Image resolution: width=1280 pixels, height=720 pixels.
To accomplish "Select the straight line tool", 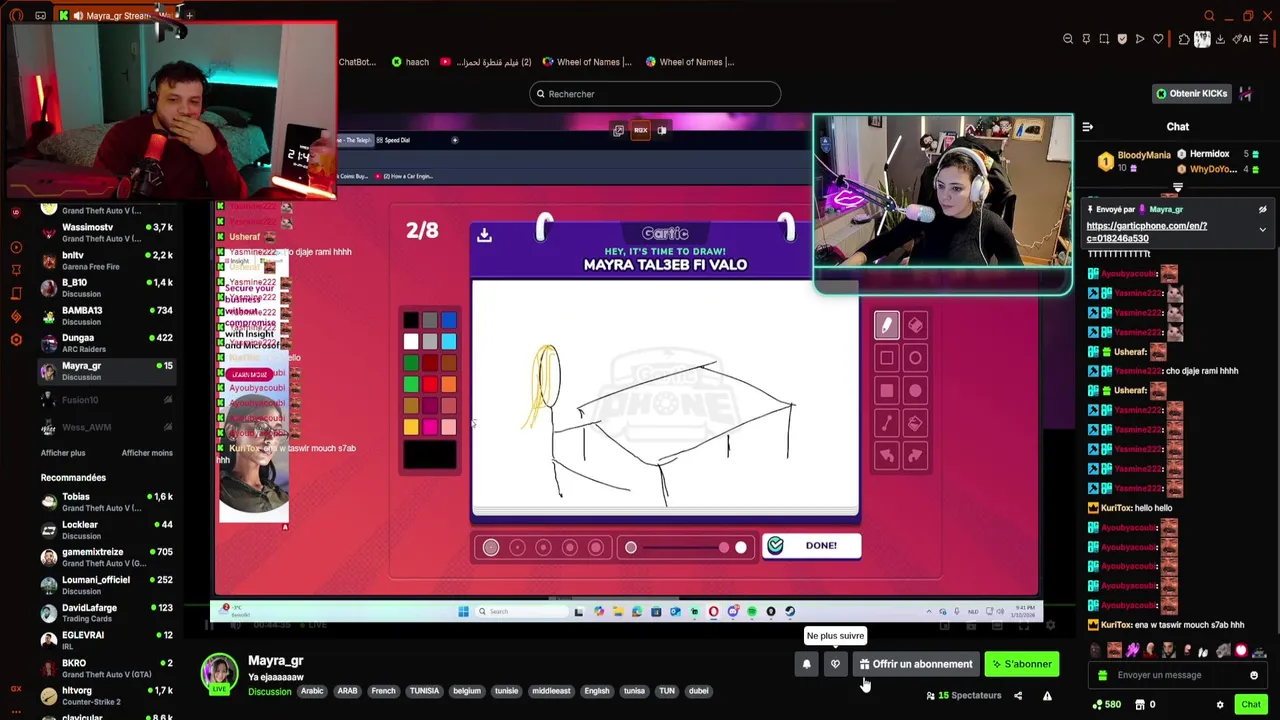I will pyautogui.click(x=886, y=424).
